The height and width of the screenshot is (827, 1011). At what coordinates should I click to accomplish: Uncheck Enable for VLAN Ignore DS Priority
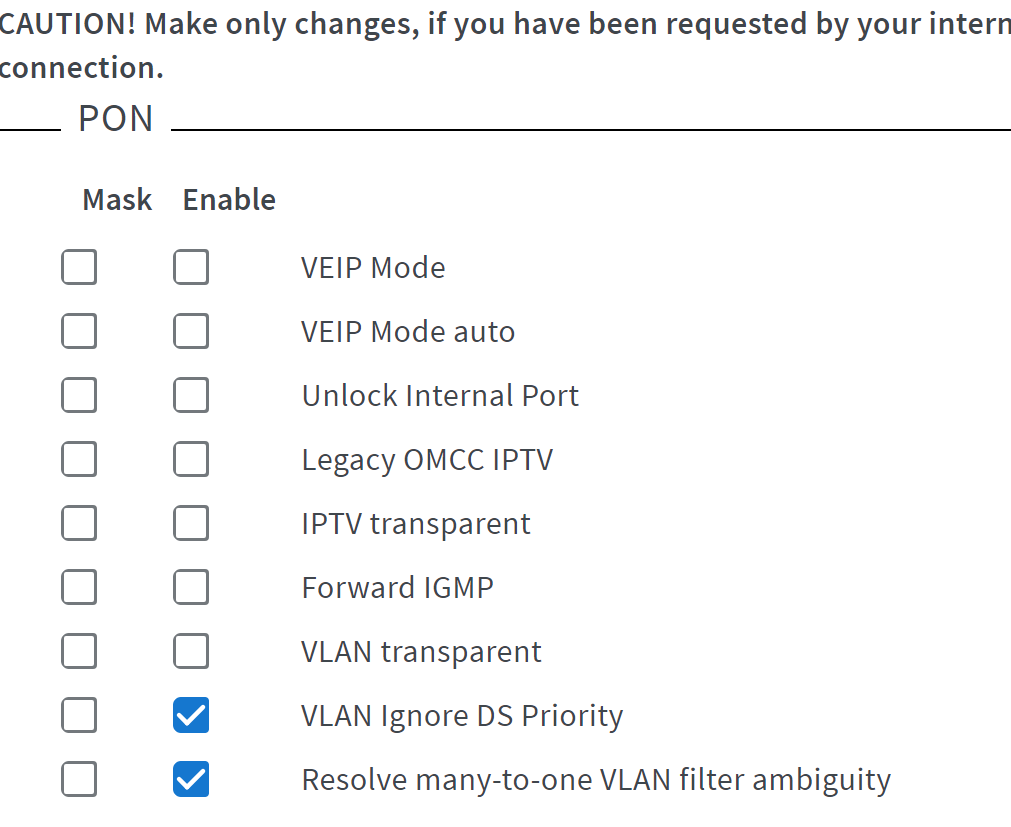[x=191, y=715]
